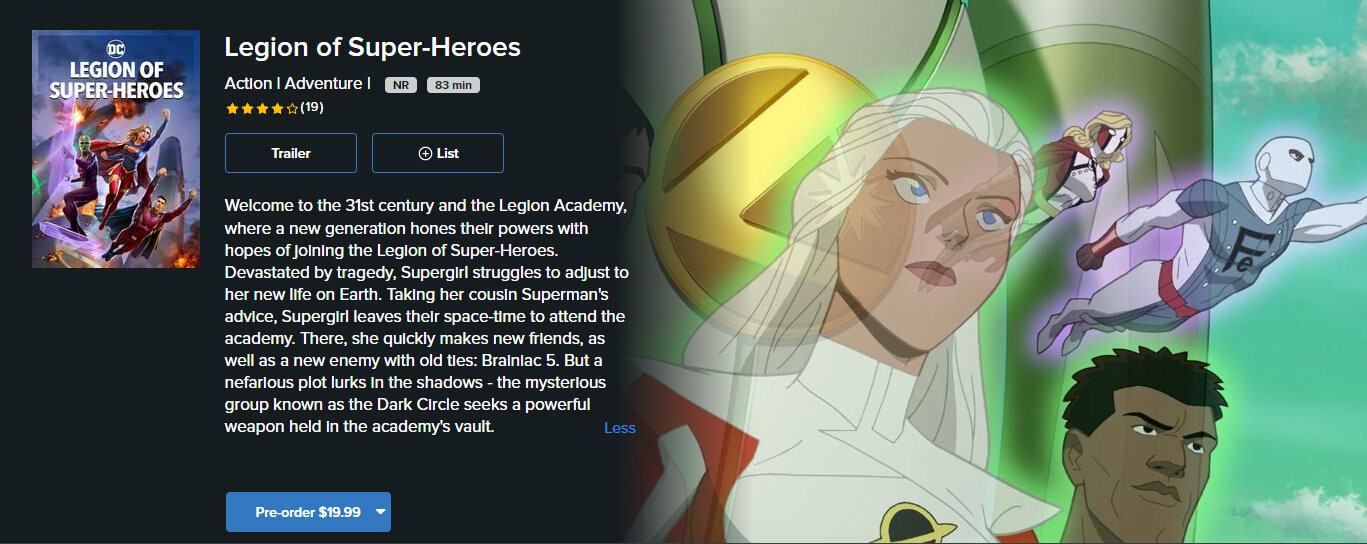
Task: Click the movie synopsis paragraph
Action: (x=427, y=316)
